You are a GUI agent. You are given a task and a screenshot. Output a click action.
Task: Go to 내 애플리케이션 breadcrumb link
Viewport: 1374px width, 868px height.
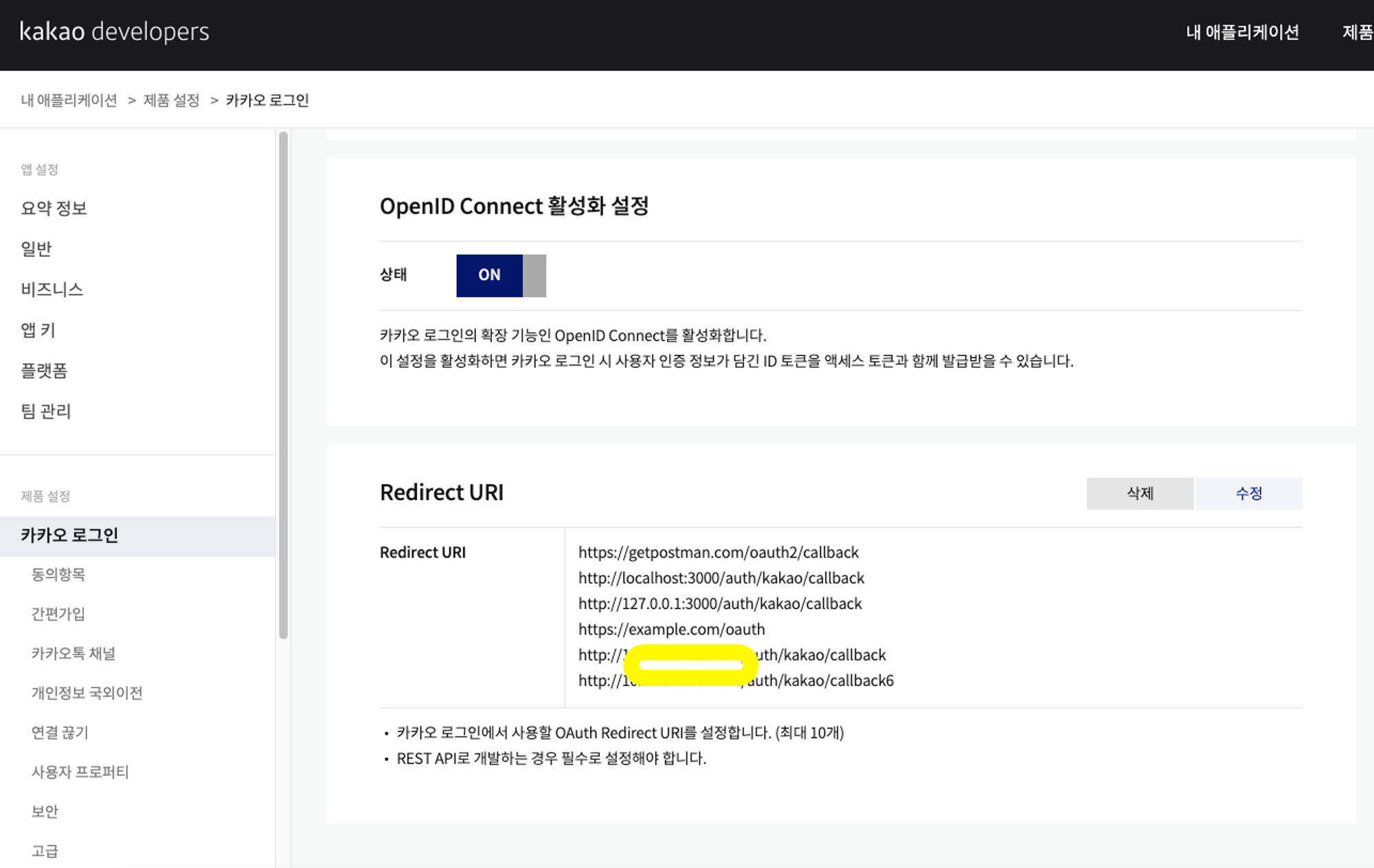click(69, 100)
